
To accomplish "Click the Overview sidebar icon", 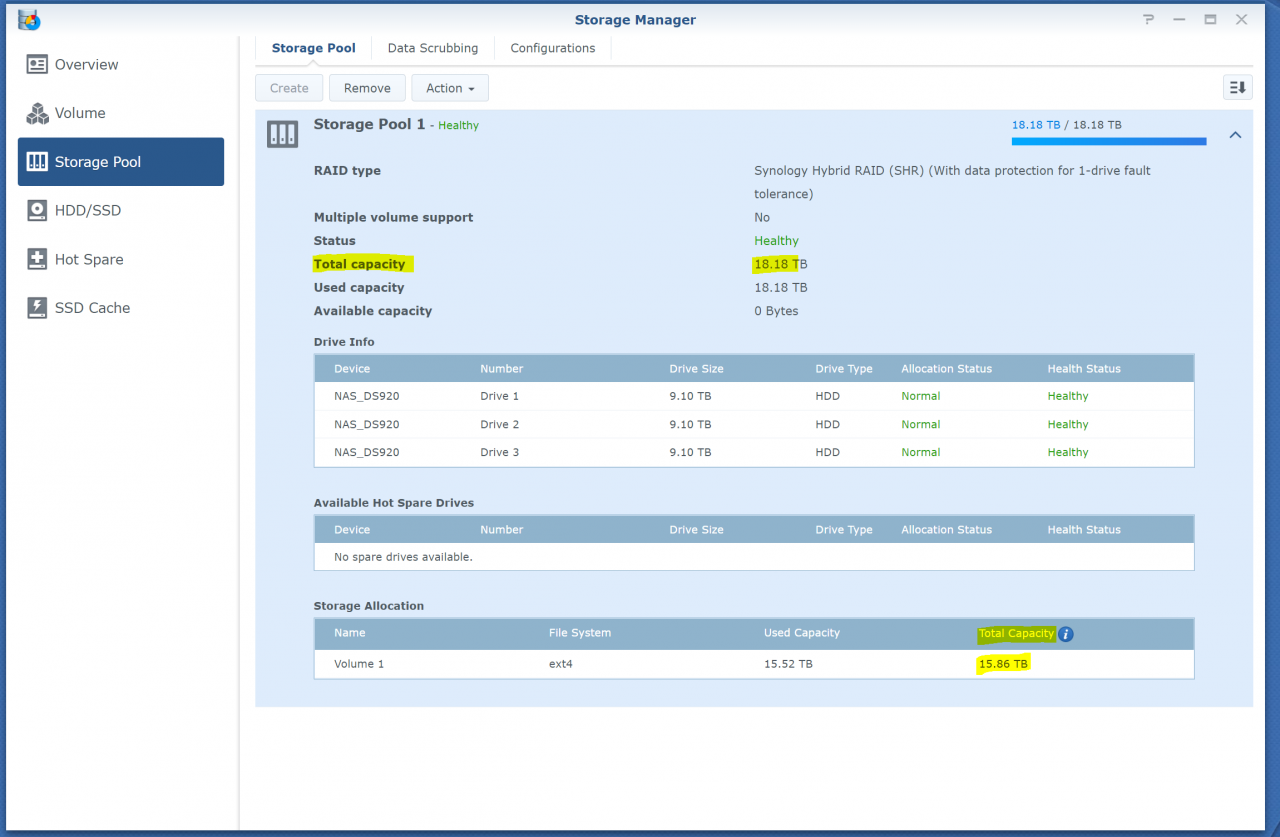I will (x=37, y=65).
